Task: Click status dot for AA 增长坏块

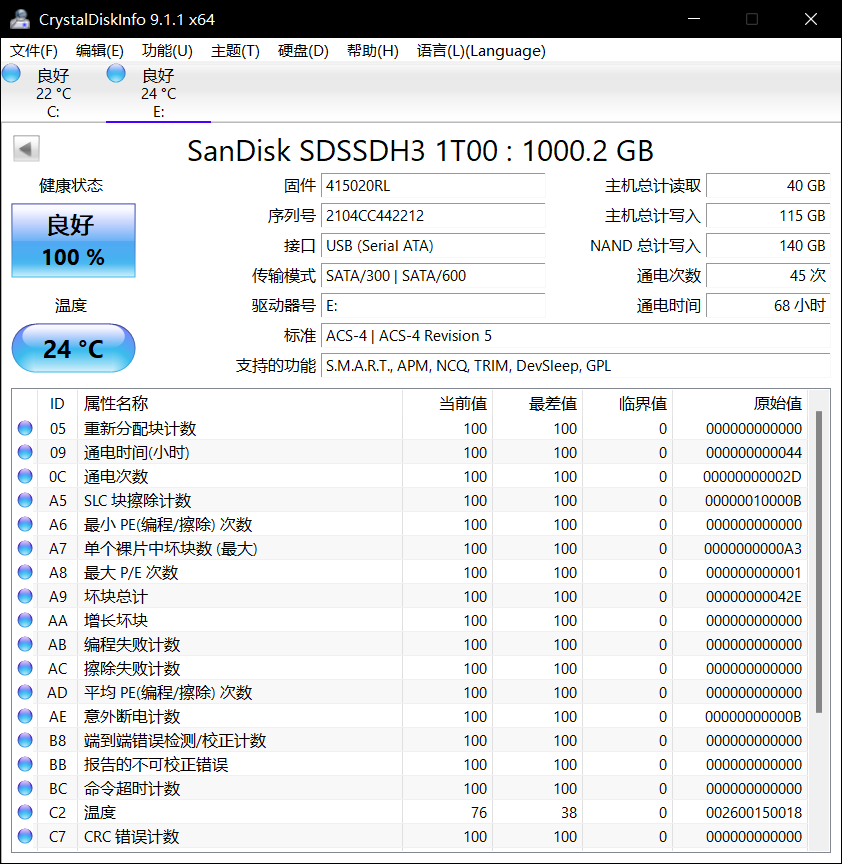Action: (25, 620)
